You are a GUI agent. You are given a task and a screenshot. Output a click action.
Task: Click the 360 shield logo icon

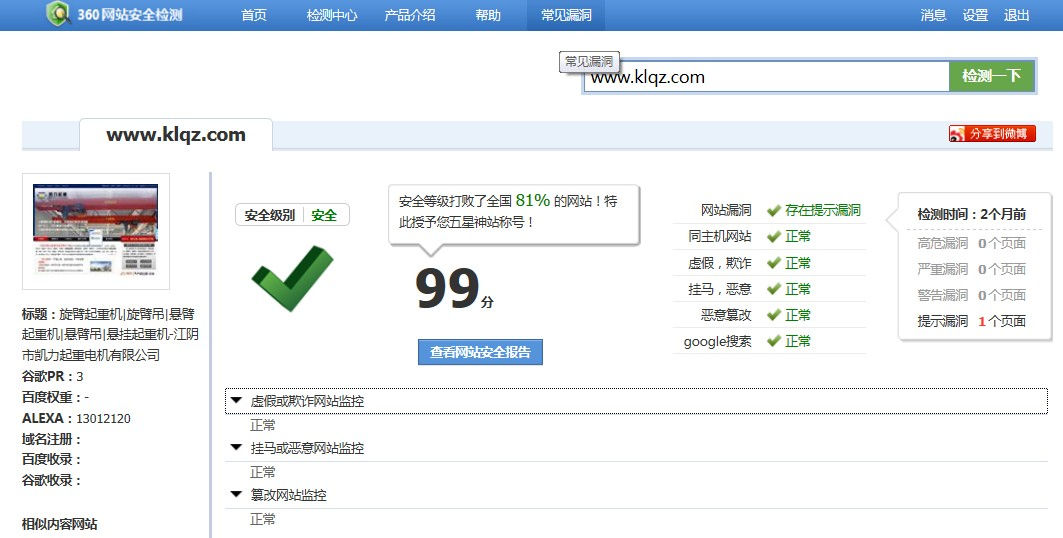(59, 14)
